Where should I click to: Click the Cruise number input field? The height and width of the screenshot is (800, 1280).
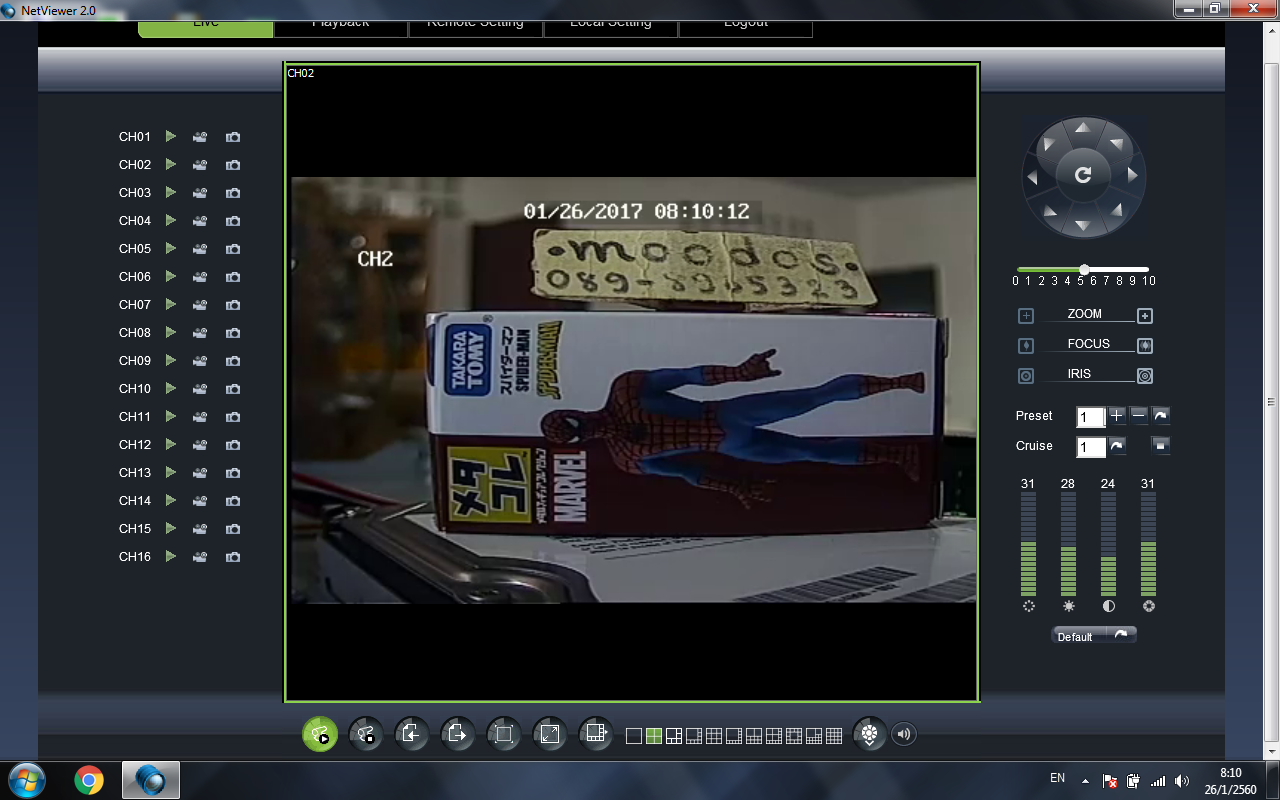pyautogui.click(x=1091, y=447)
